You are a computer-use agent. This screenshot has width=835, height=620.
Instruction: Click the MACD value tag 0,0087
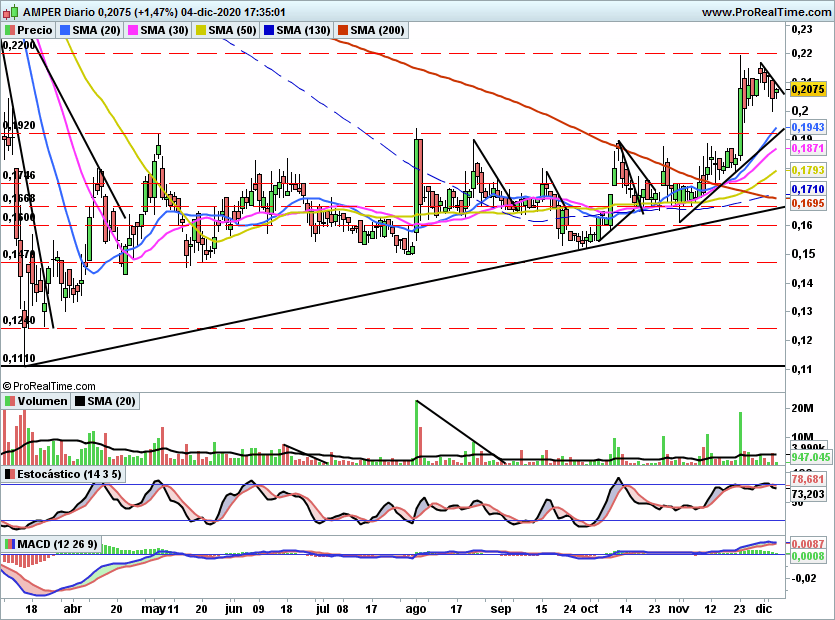click(808, 544)
